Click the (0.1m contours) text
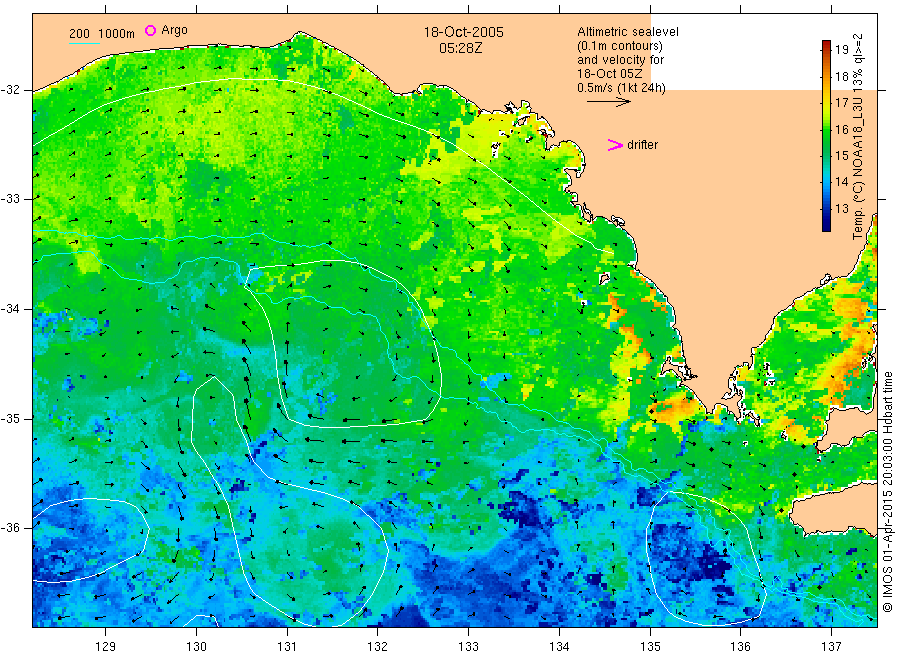 (620, 46)
